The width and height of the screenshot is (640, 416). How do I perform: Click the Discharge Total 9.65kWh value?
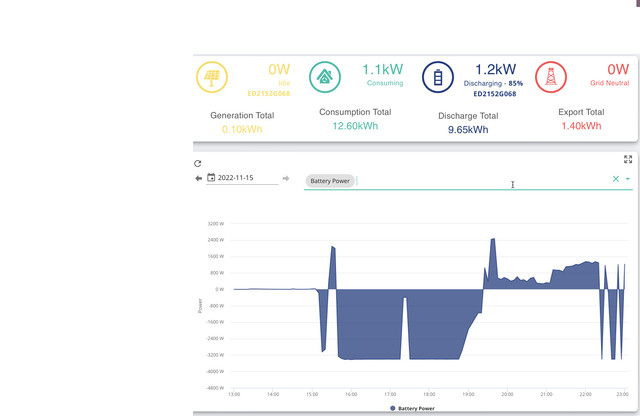(468, 130)
